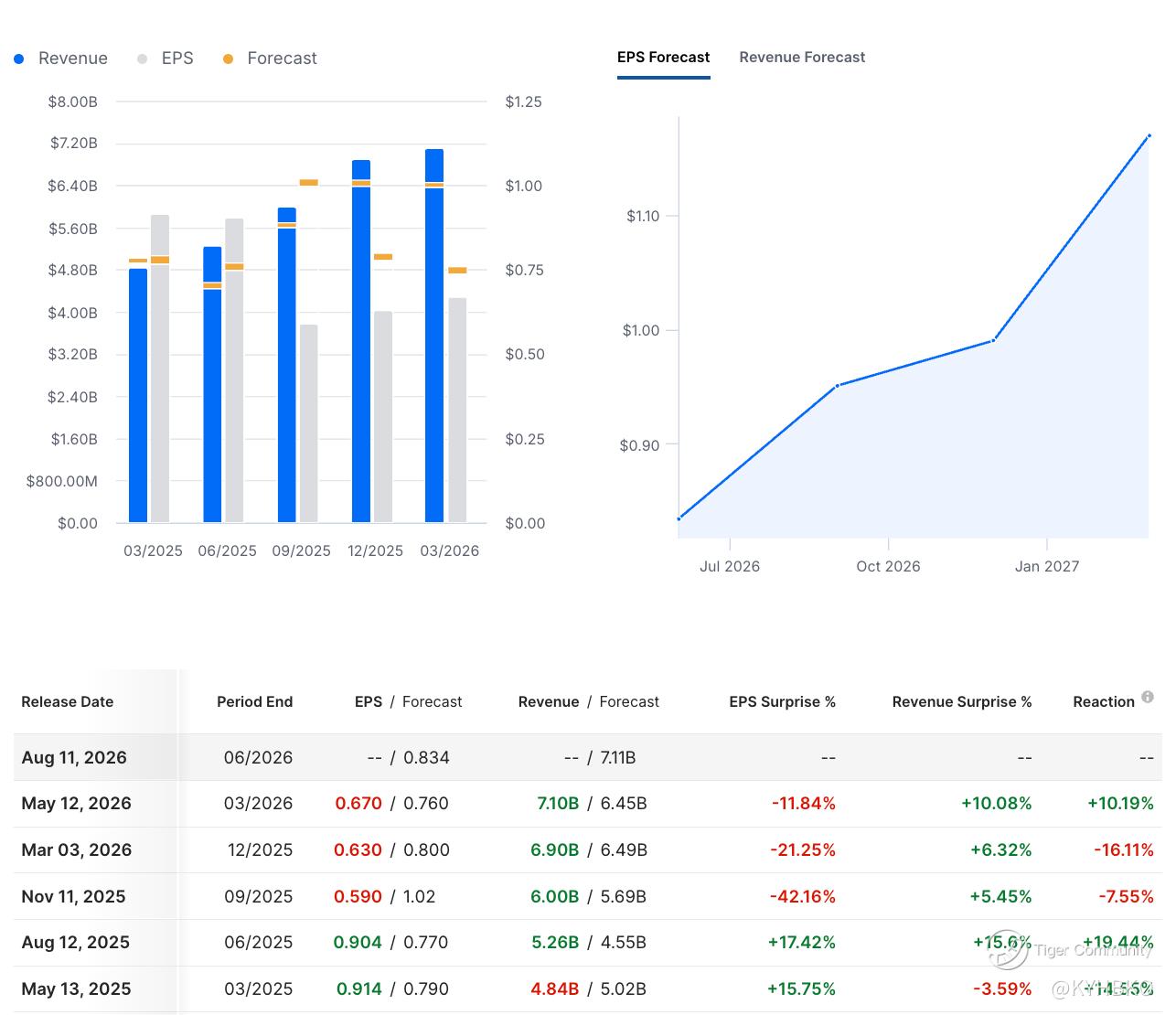This screenshot has height=1015, width=1176.
Task: Click the 06/2026 period end cell
Action: (258, 757)
